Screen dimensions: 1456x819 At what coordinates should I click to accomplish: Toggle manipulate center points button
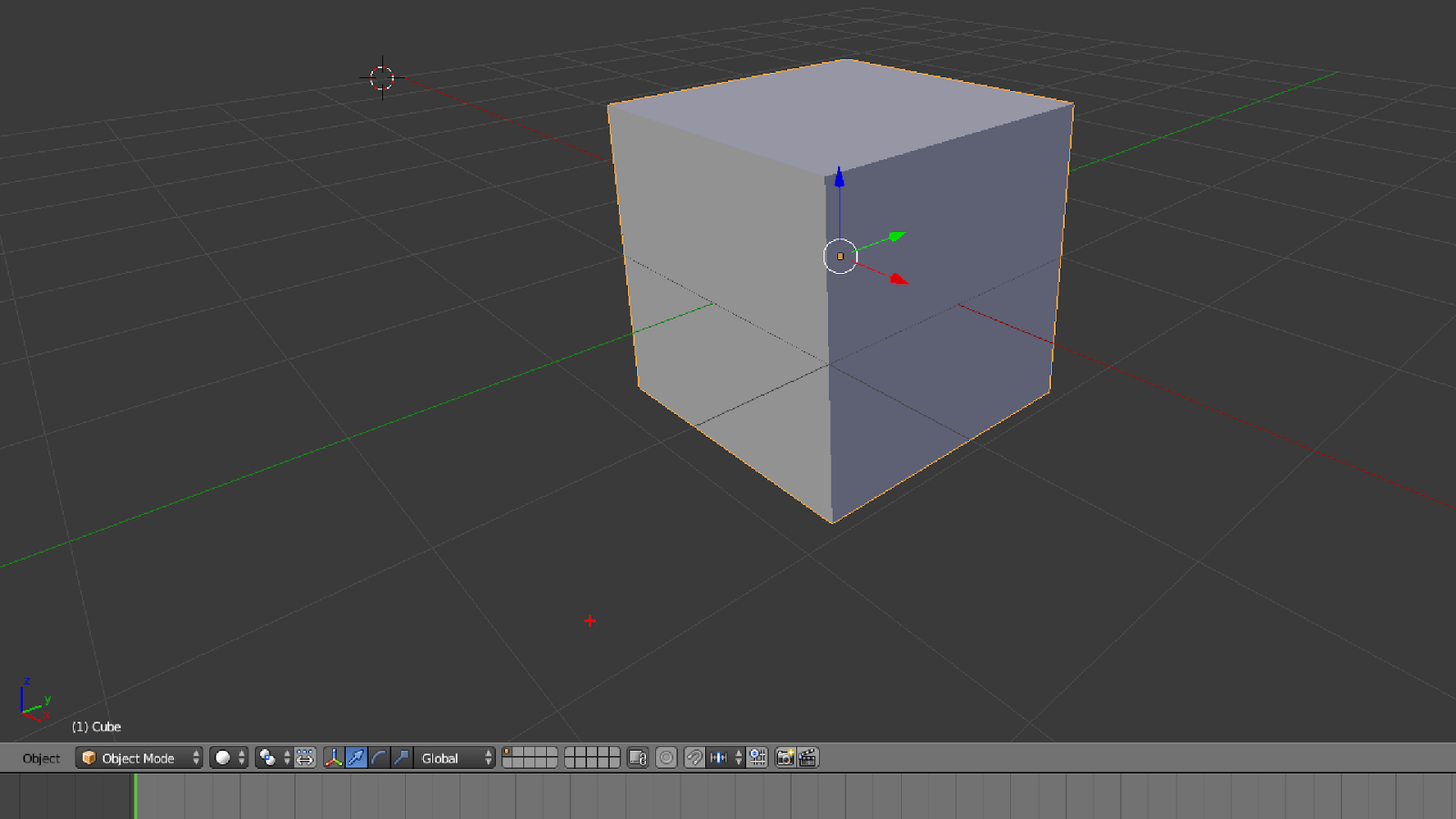[x=305, y=758]
